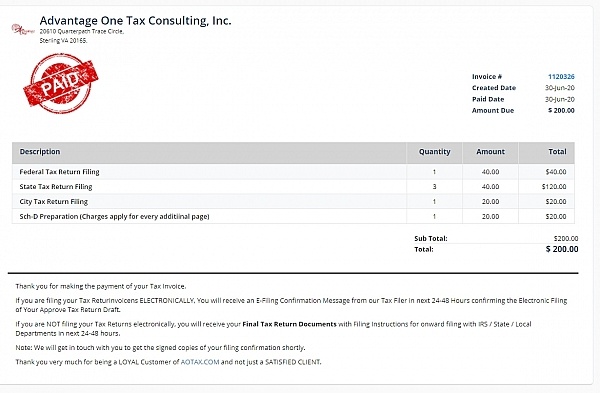Click the Amount column header

tap(490, 152)
